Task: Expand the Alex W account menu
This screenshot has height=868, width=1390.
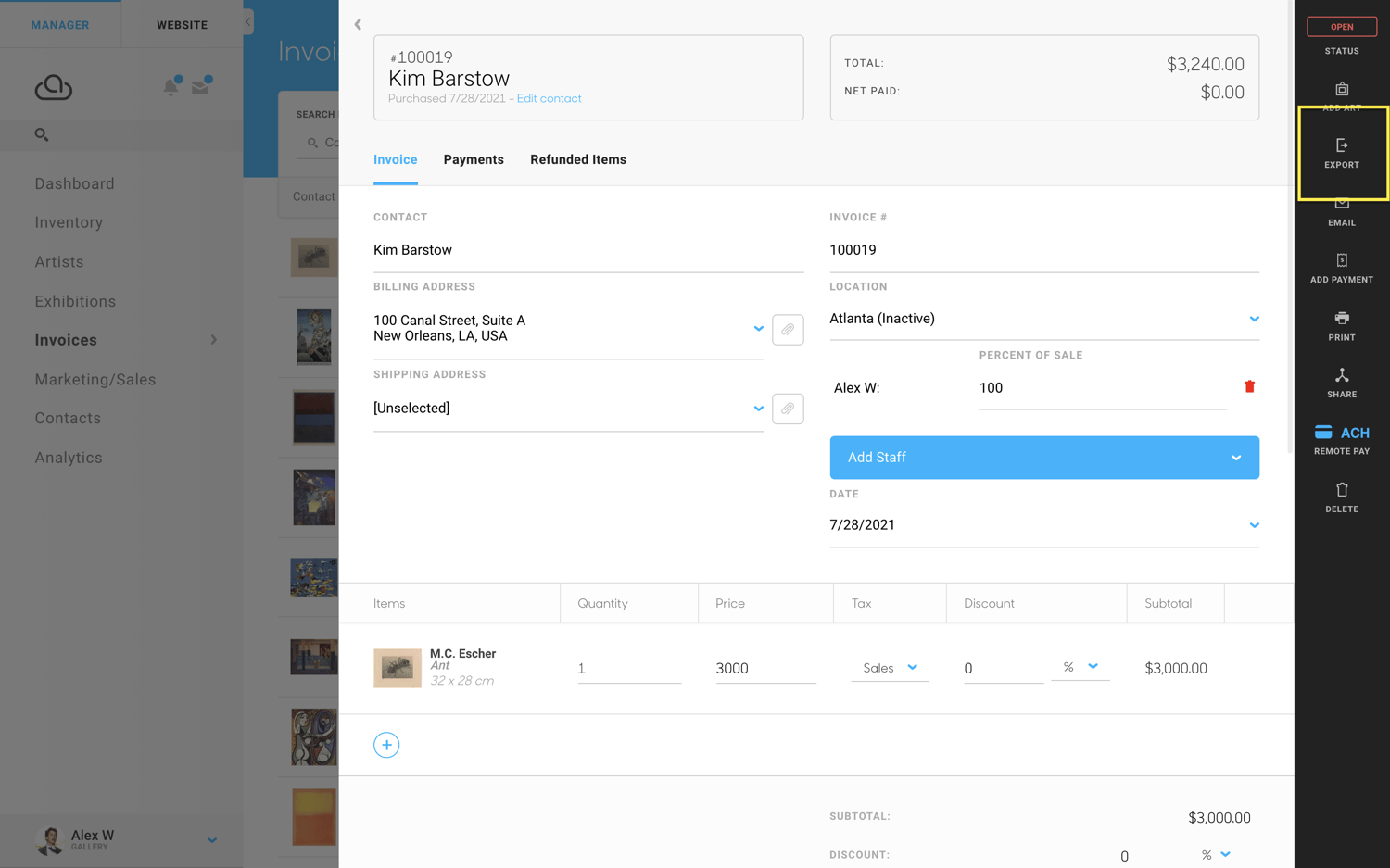Action: pos(211,839)
